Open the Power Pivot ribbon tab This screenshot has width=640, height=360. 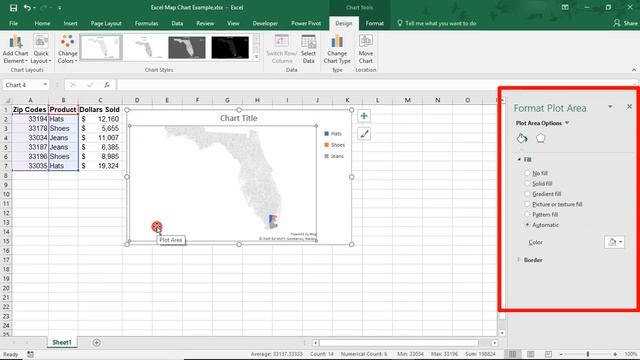point(306,23)
